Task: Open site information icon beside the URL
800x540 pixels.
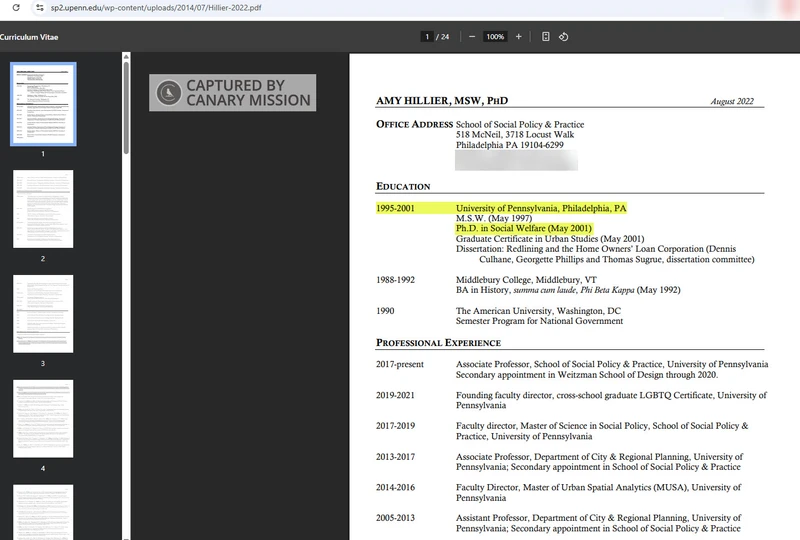Action: click(x=39, y=8)
